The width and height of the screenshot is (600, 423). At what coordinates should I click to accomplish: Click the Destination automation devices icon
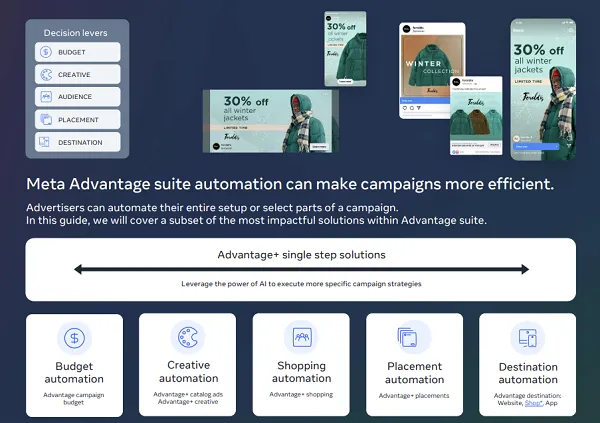(528, 338)
